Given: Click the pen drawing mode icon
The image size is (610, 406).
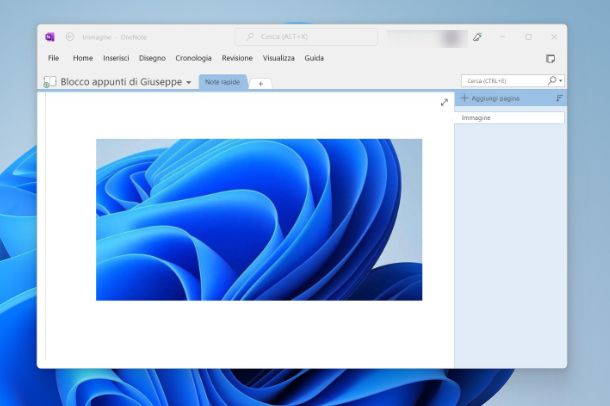Looking at the screenshot, I should (x=477, y=37).
